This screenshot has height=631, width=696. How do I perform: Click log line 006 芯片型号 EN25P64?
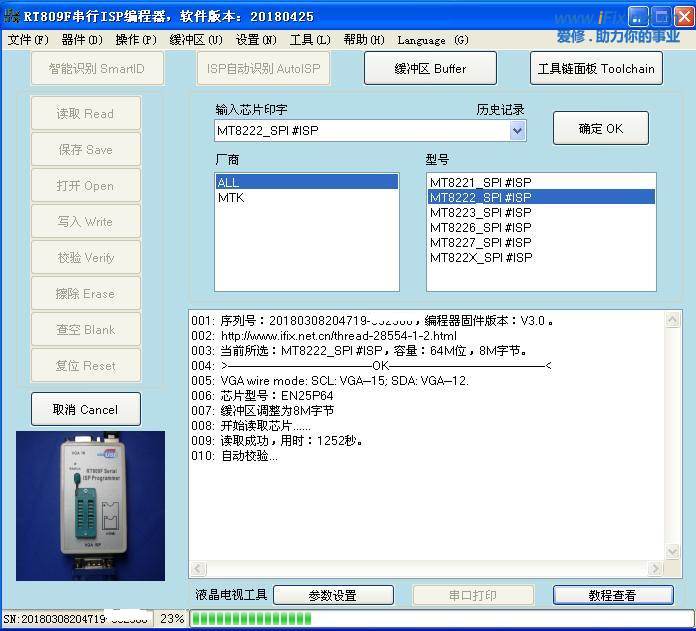pos(262,396)
